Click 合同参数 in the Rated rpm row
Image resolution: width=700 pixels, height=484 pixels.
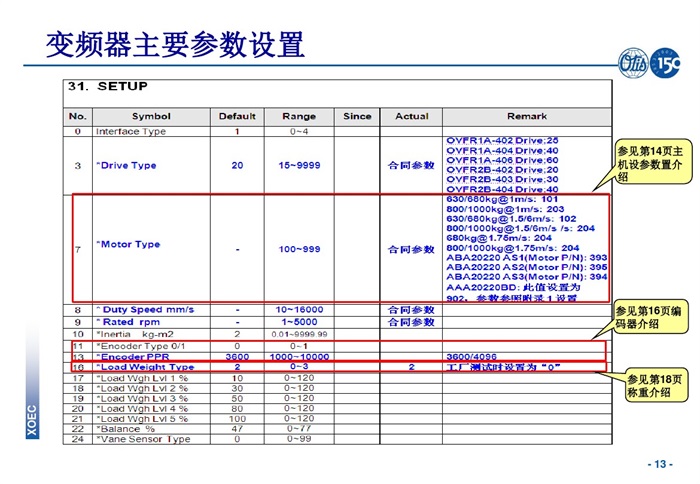[411, 322]
